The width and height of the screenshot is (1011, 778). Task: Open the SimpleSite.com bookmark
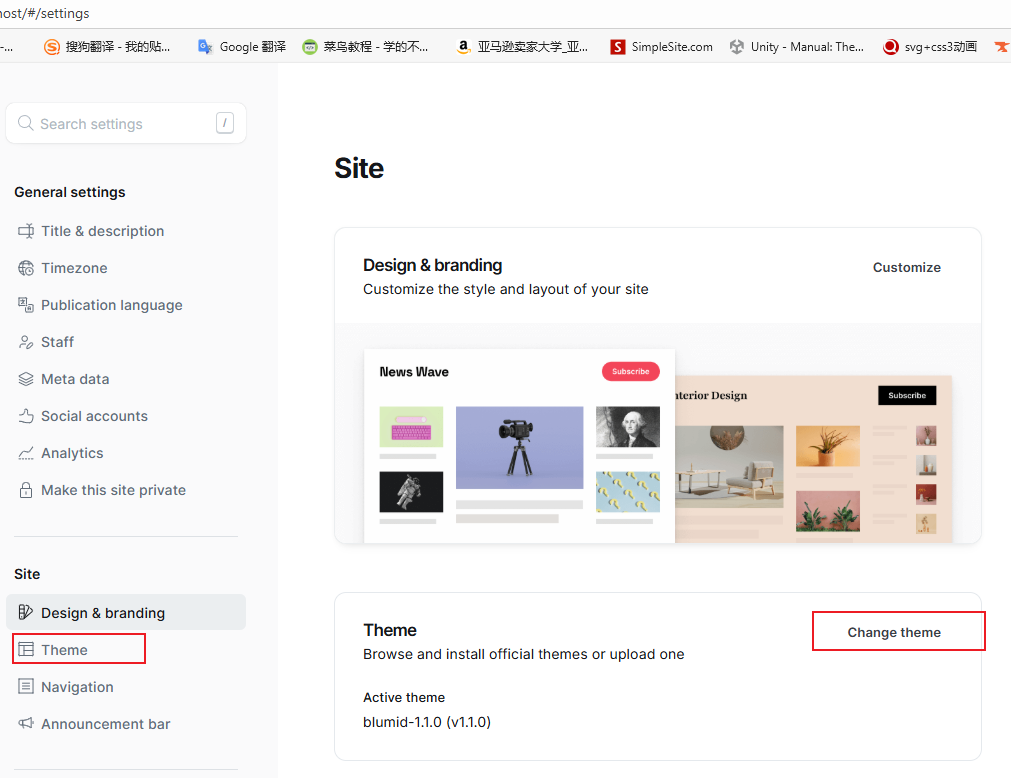click(x=661, y=46)
